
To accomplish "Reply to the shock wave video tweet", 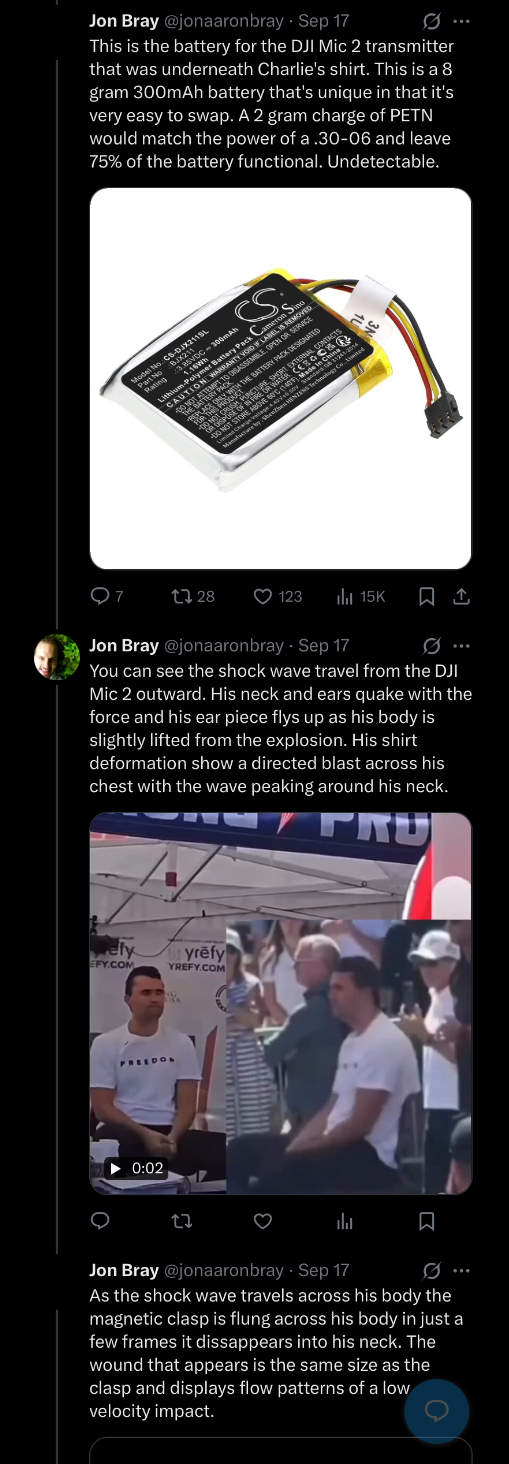I will point(100,1221).
